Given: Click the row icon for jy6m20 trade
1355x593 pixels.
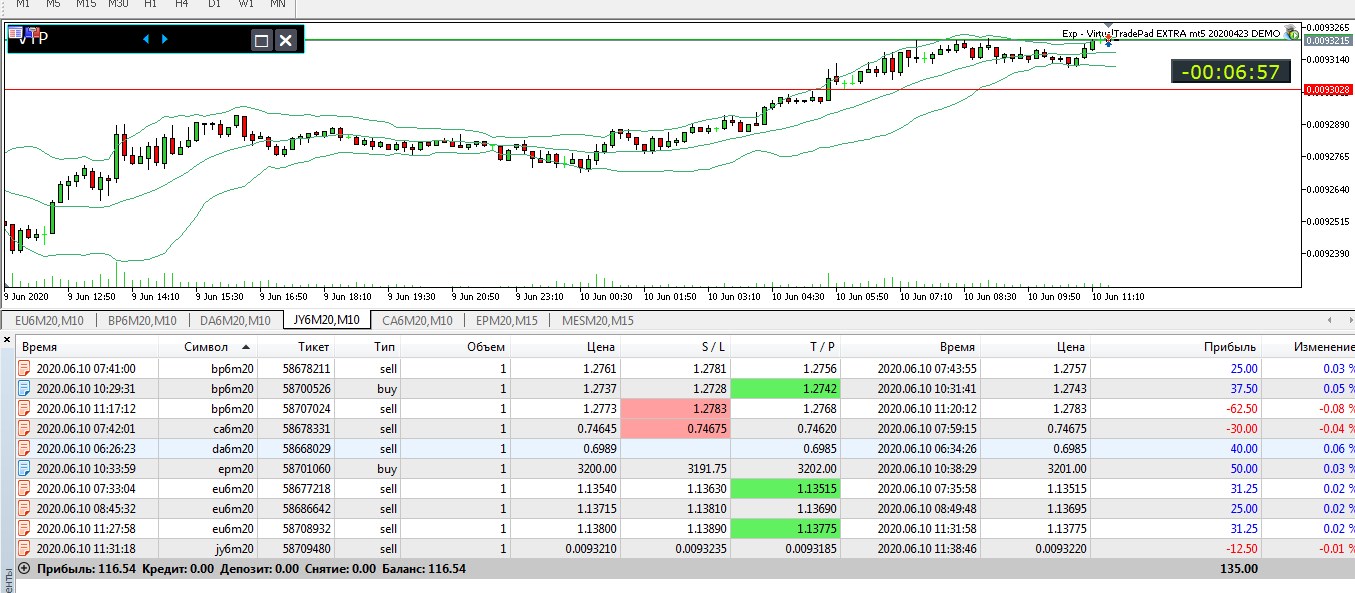Looking at the screenshot, I should click(24, 548).
